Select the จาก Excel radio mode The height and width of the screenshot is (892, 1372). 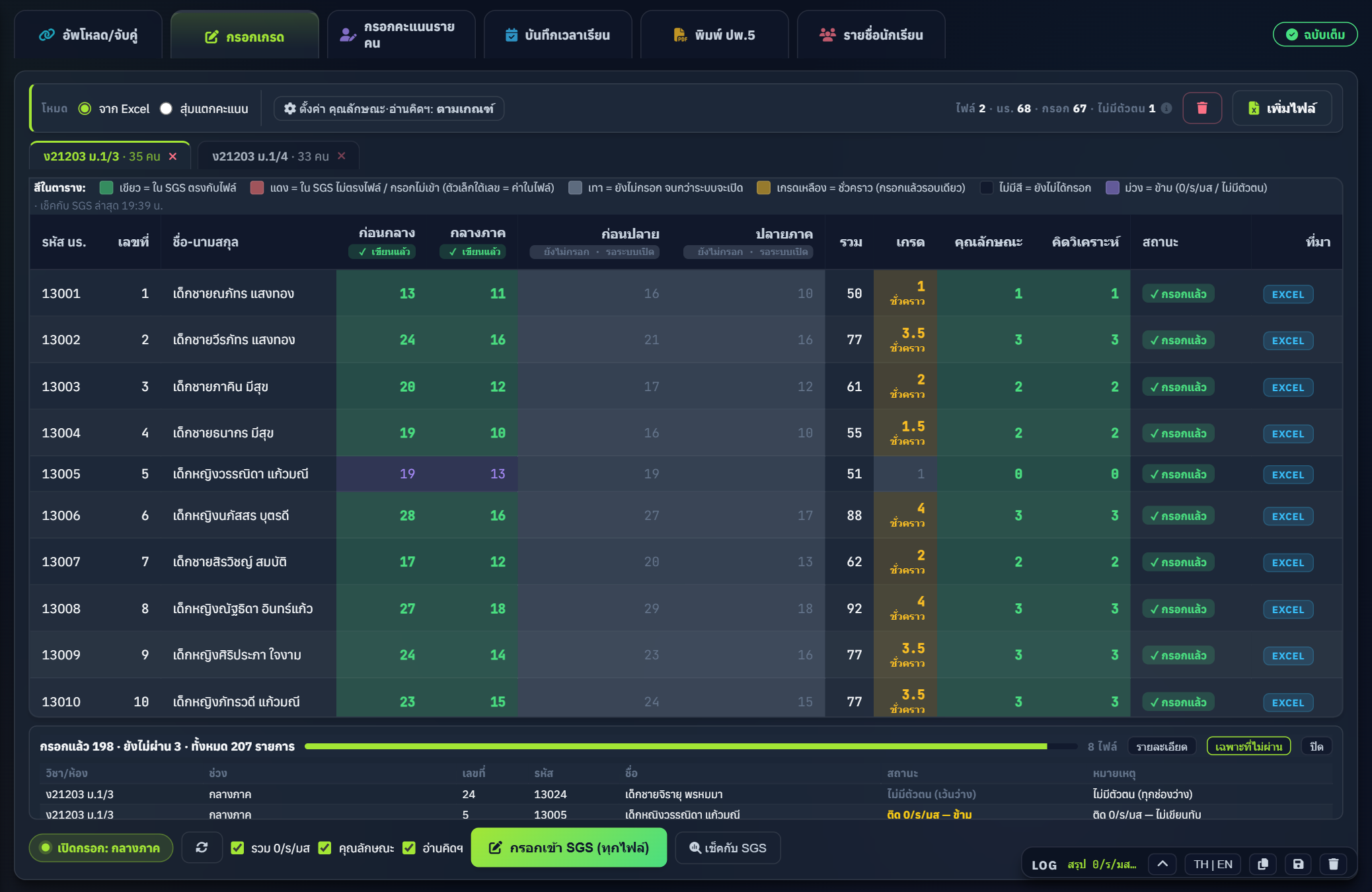point(85,108)
